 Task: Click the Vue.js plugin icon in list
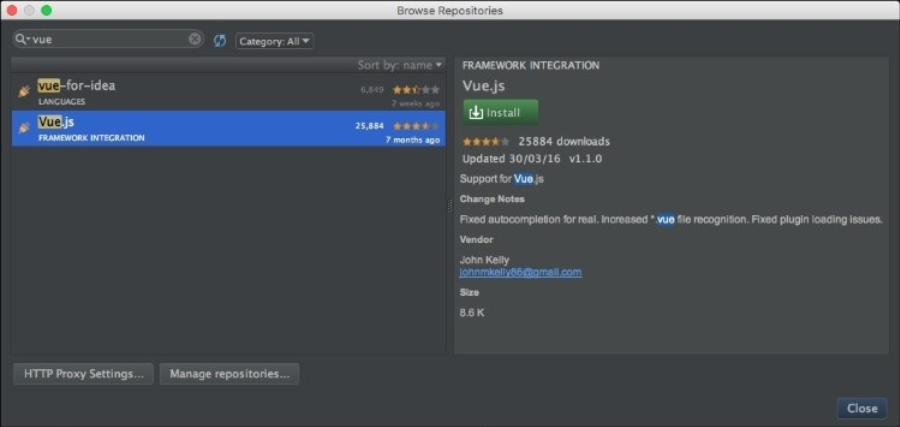(24, 128)
